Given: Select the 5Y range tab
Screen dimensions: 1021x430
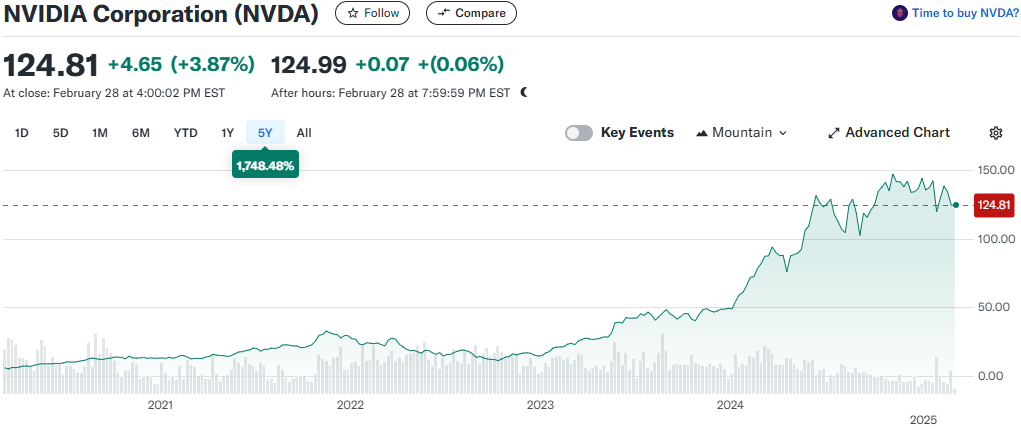Looking at the screenshot, I should coord(265,133).
